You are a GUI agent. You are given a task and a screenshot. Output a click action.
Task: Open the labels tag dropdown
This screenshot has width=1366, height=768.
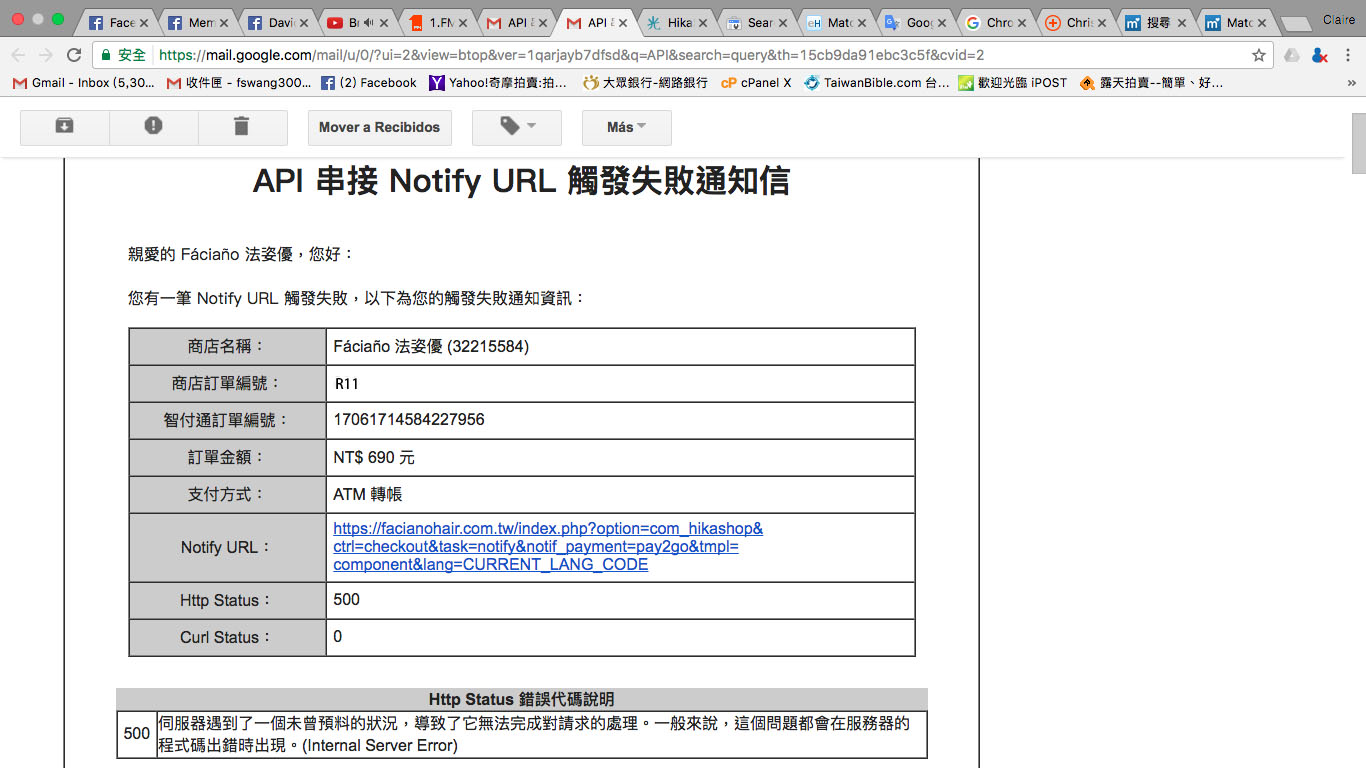517,127
